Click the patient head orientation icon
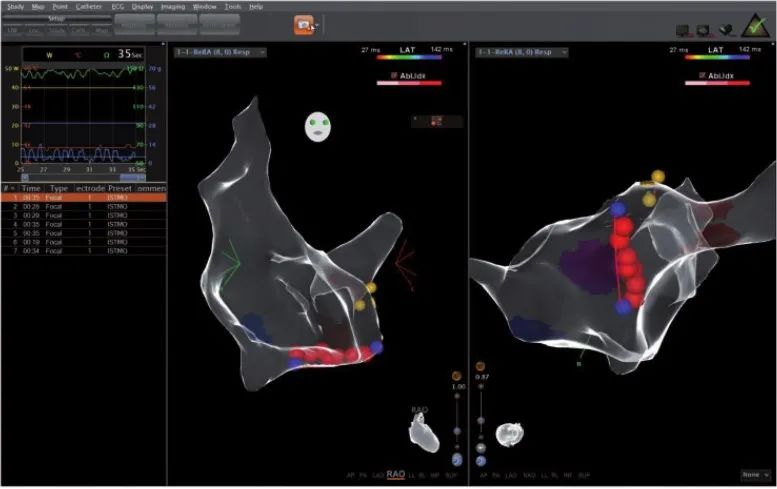This screenshot has width=777, height=489. (319, 127)
